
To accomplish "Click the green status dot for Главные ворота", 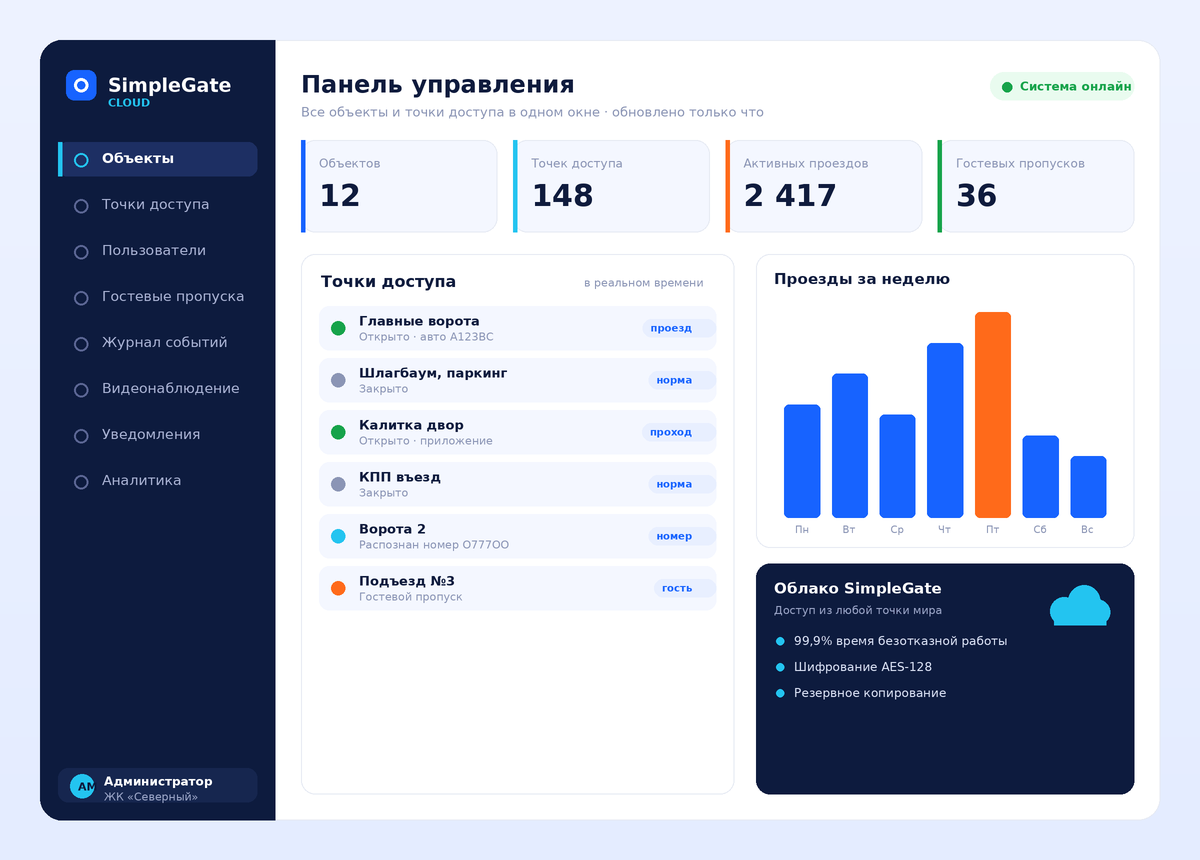I will 338,328.
